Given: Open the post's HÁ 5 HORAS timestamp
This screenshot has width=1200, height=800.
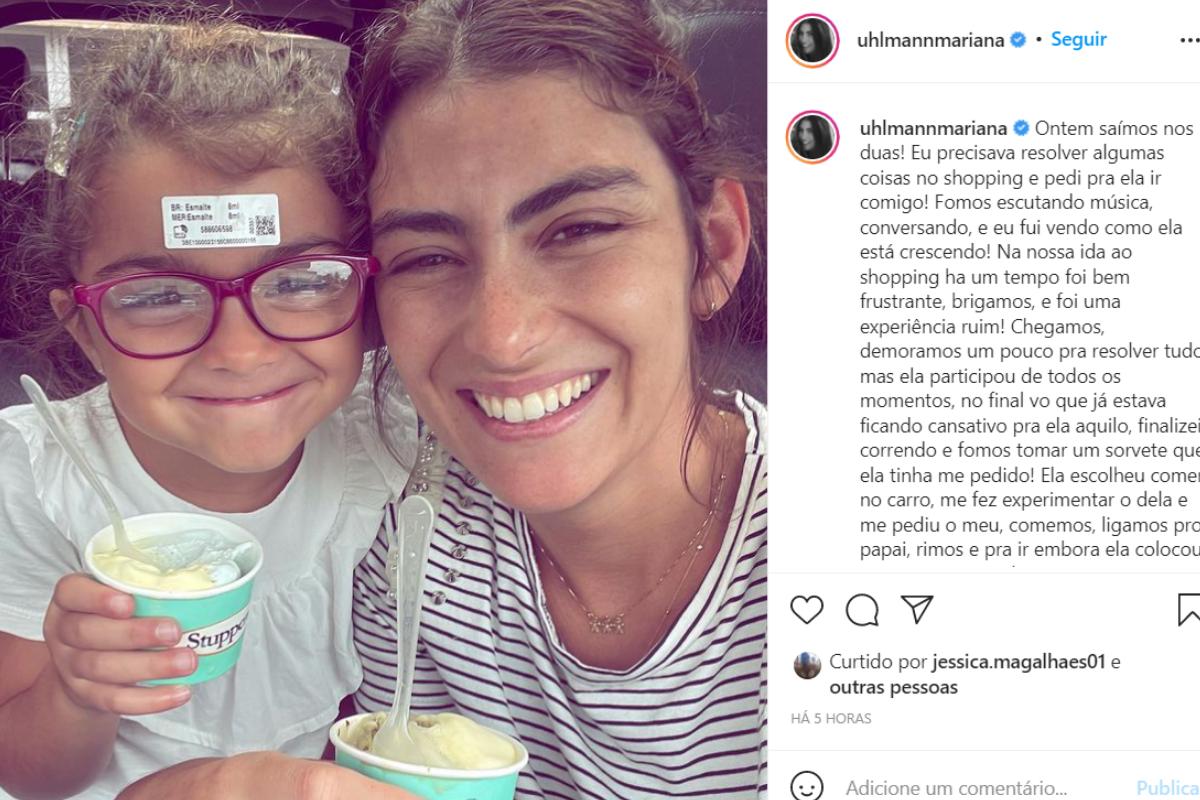Looking at the screenshot, I should pyautogui.click(x=831, y=718).
